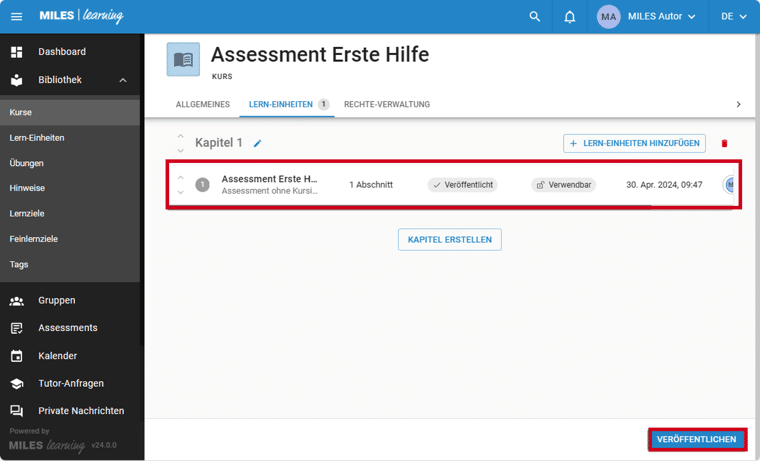
Task: Go to Dashboard in sidebar
Action: pos(61,52)
